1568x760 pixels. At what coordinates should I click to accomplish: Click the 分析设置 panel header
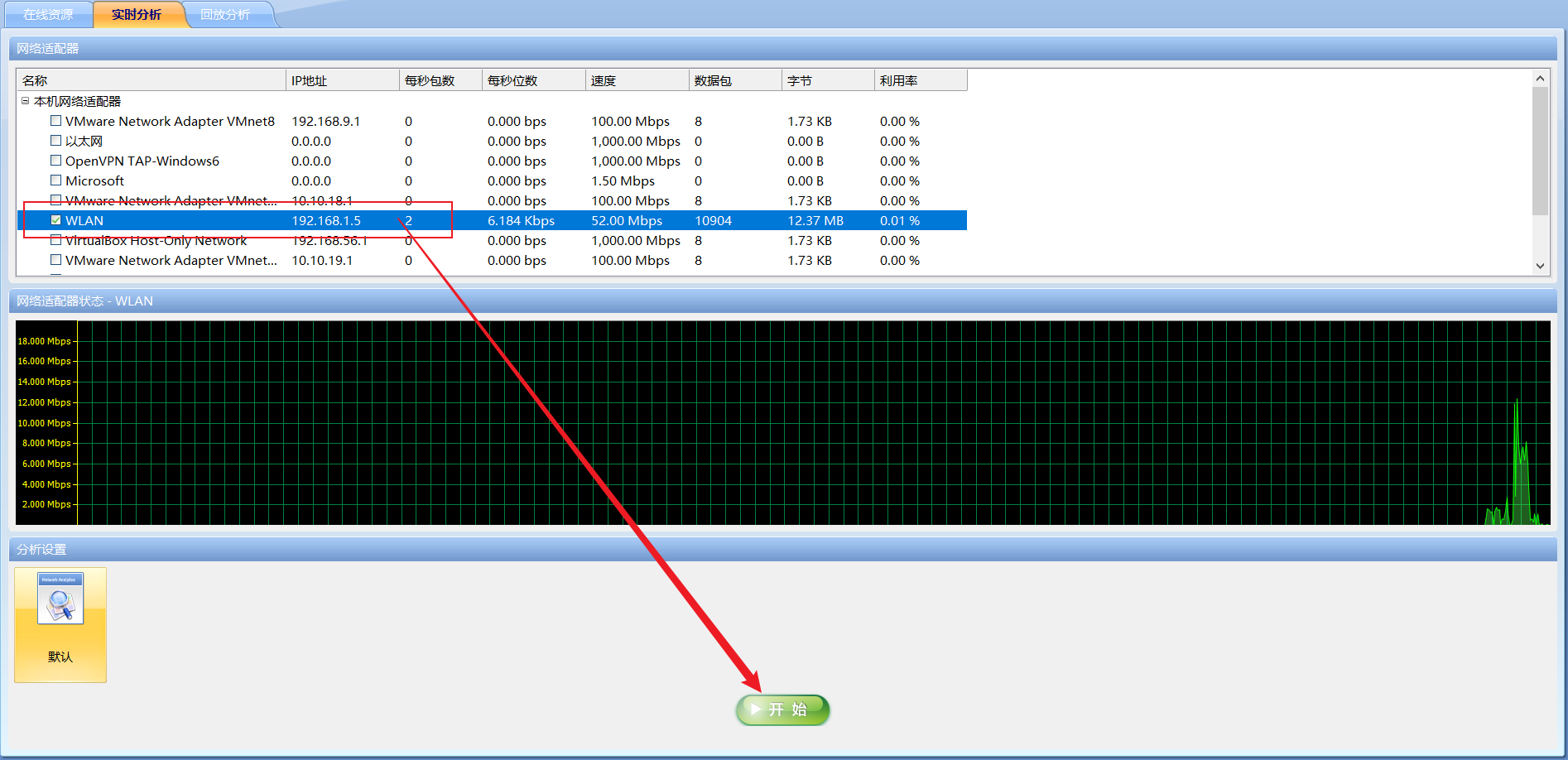coord(782,550)
